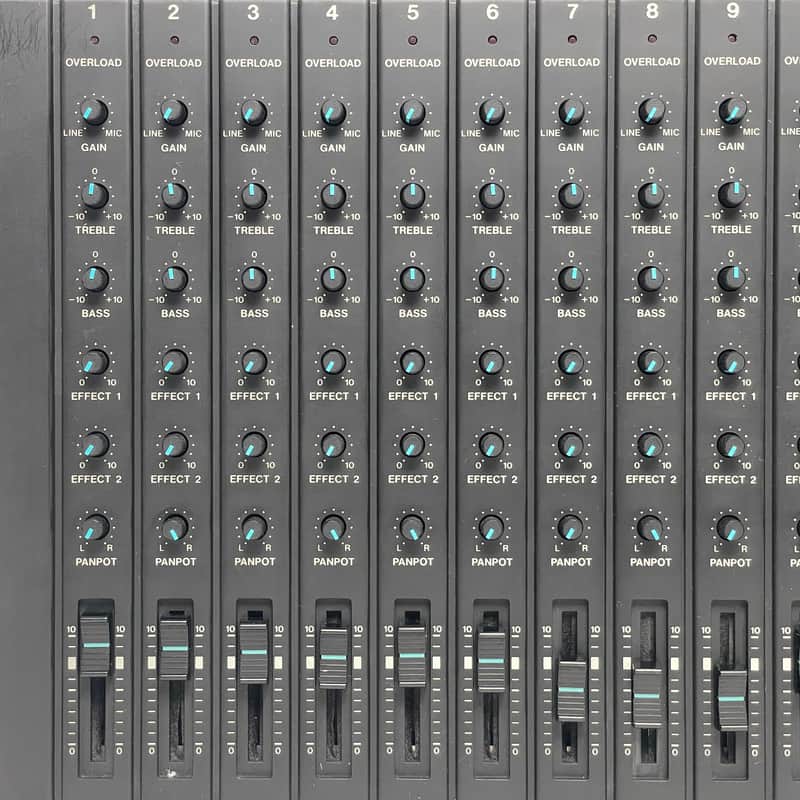Click channel 9 BASS knob

pos(731,278)
